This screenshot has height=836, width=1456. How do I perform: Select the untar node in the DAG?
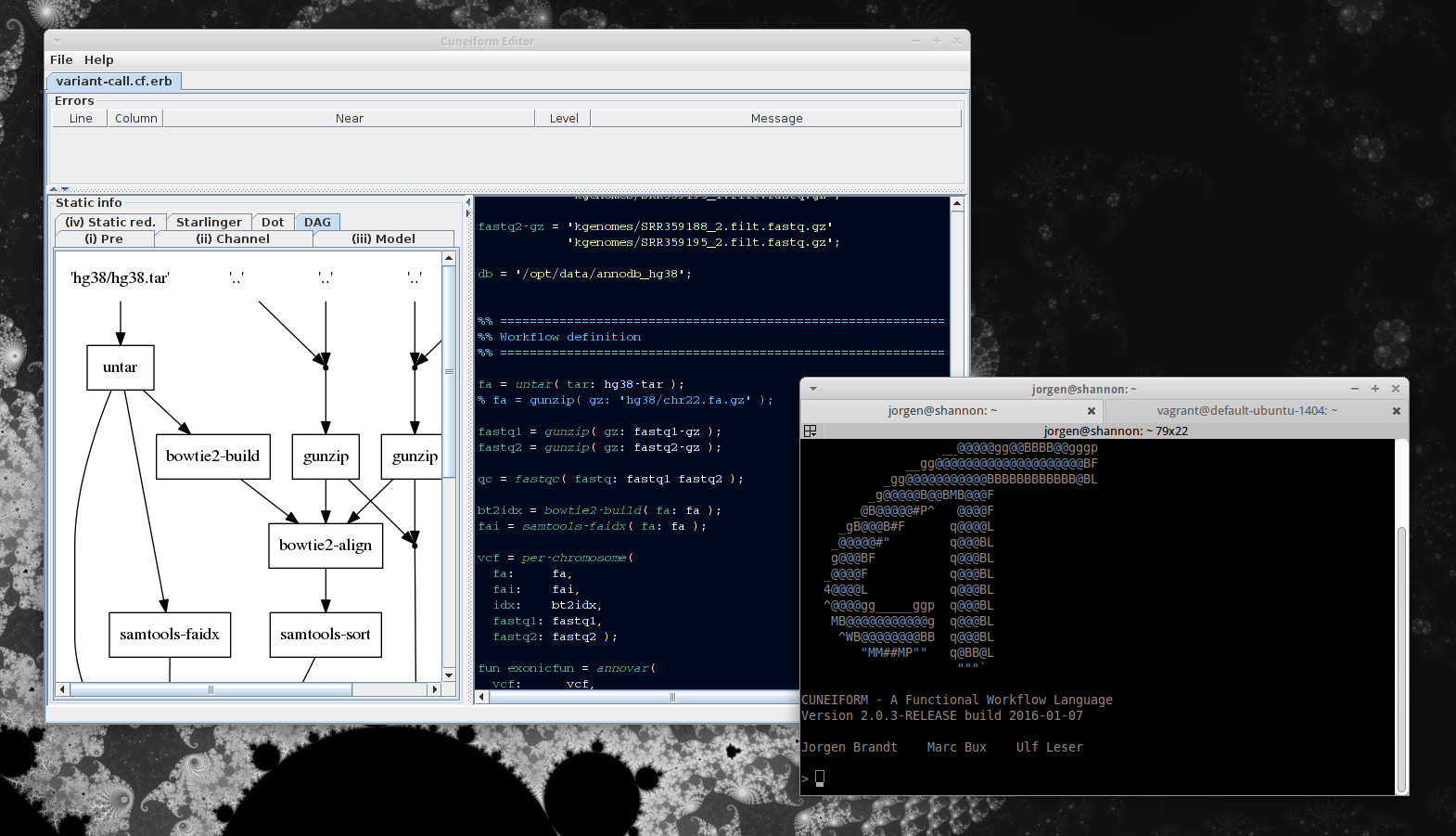point(121,367)
